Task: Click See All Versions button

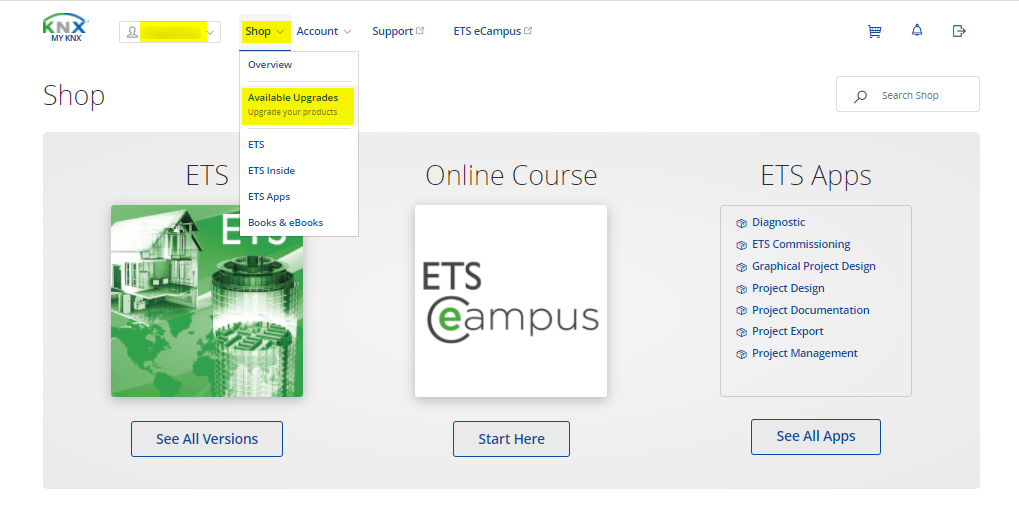Action: (x=207, y=439)
